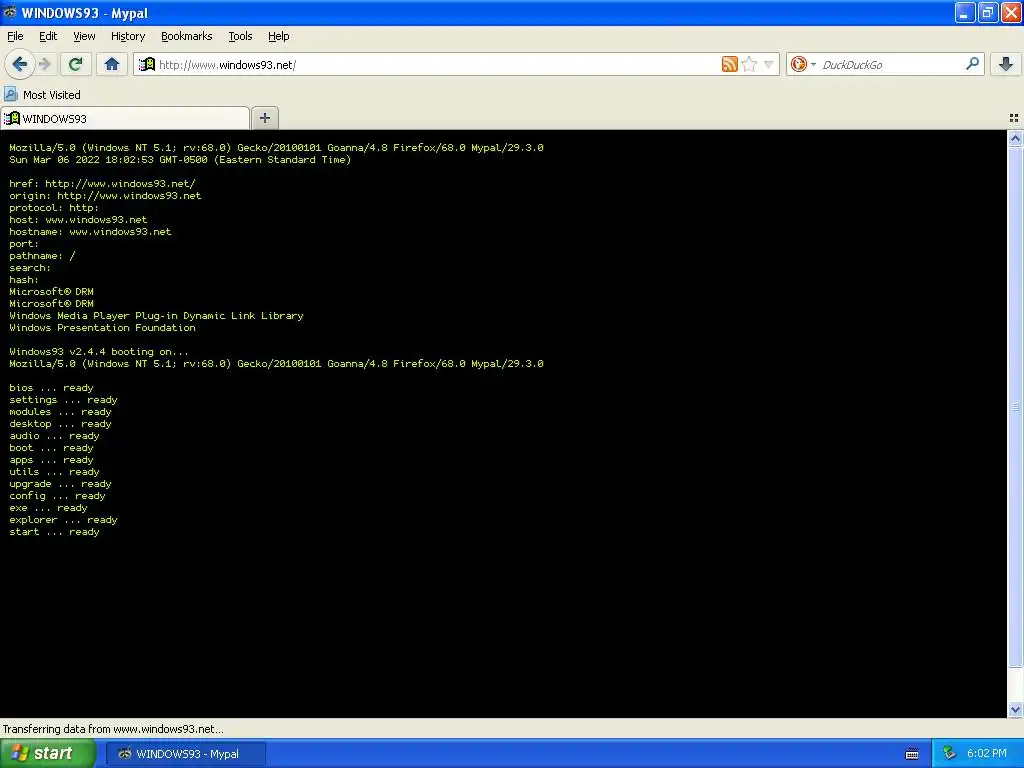Click the Forward arrow button
This screenshot has height=768, width=1024.
[44, 64]
